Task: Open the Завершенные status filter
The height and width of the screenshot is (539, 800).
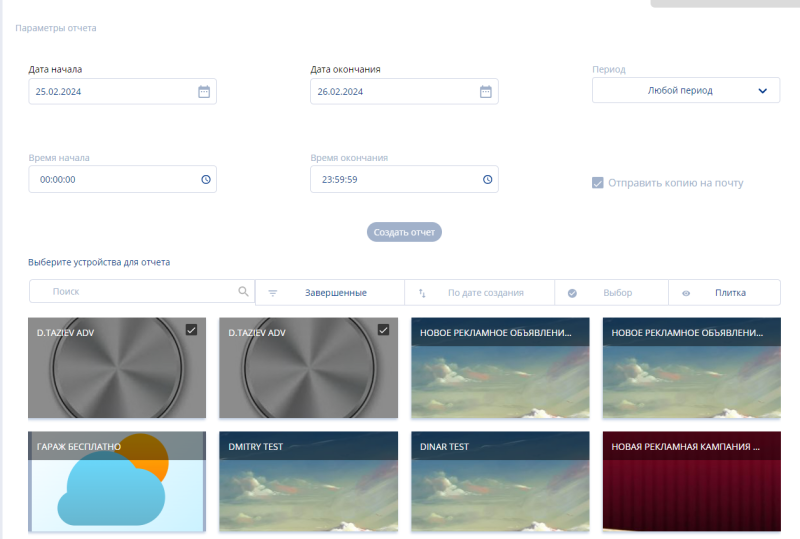Action: [x=335, y=293]
